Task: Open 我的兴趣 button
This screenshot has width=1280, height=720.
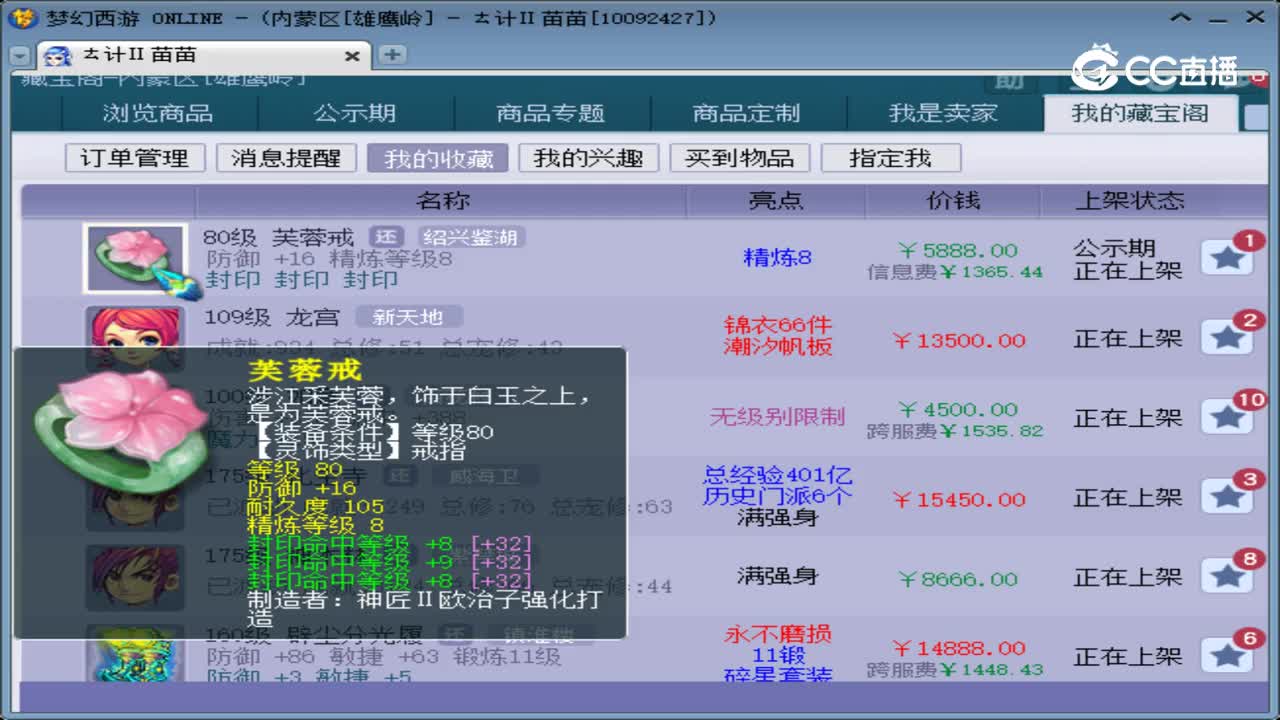Action: [x=588, y=158]
